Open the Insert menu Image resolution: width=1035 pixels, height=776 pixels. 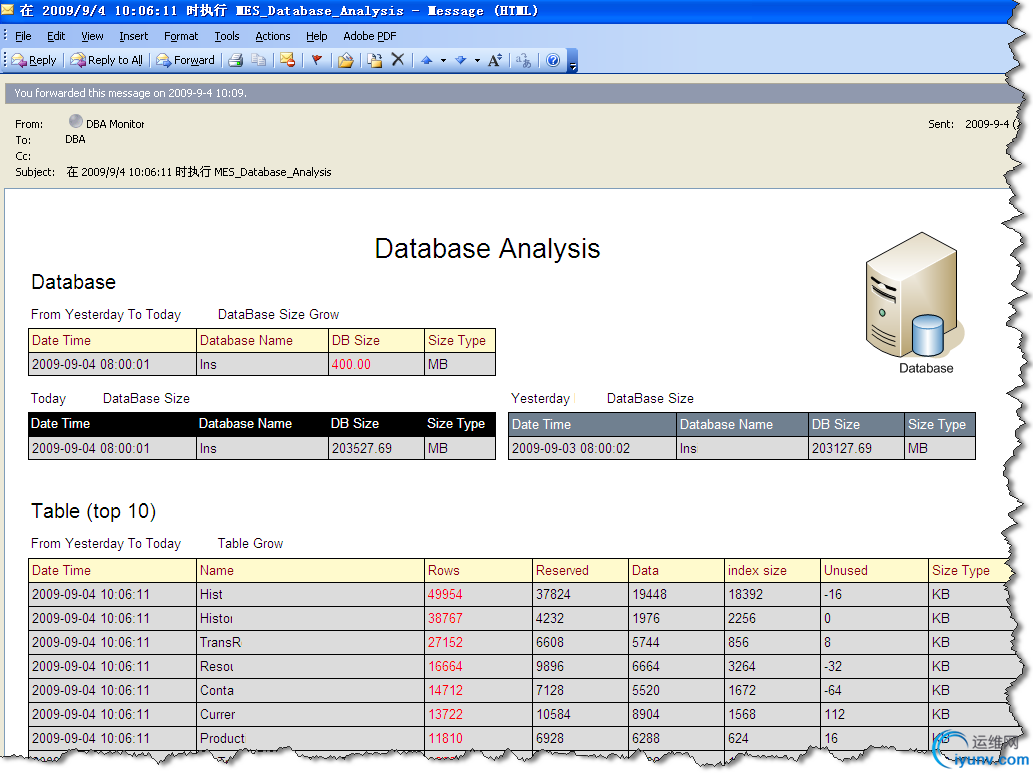pos(133,36)
